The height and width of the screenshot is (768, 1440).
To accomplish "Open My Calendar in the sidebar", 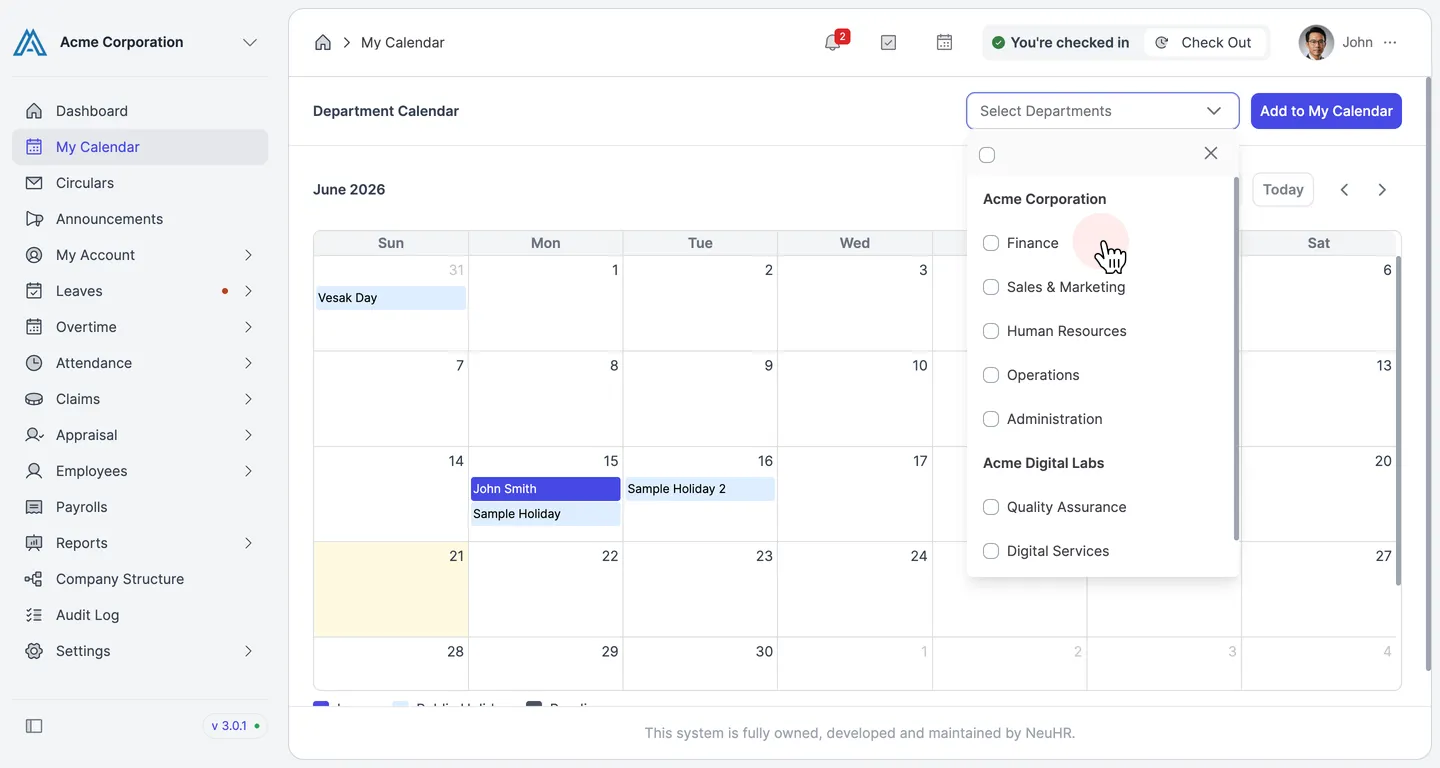I will click(140, 147).
